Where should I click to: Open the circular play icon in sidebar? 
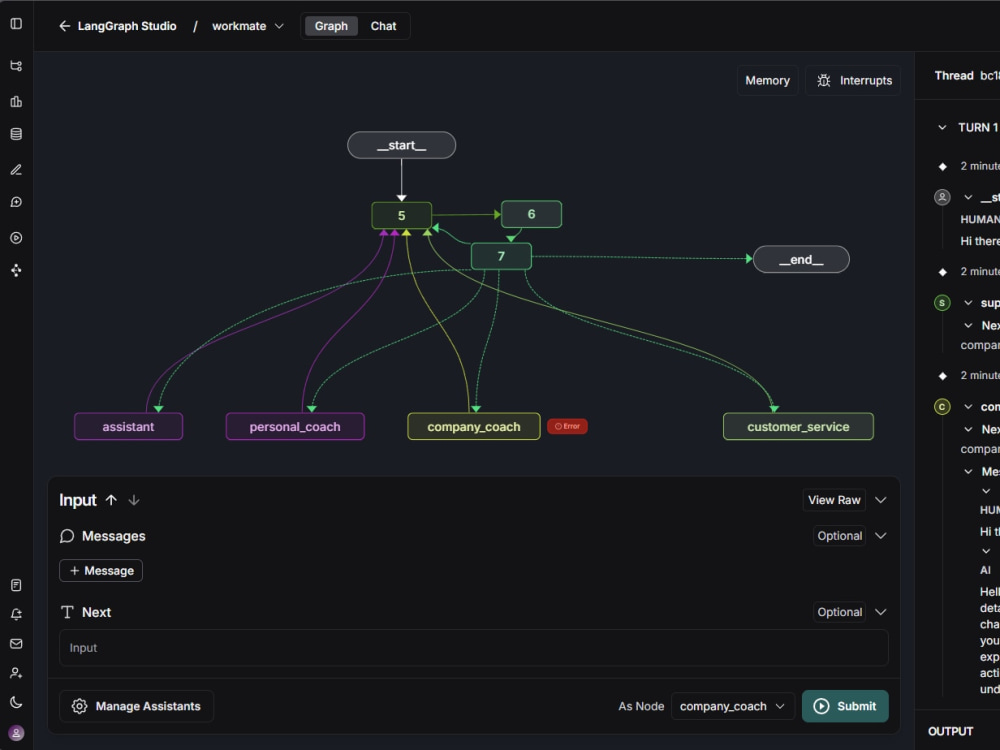[x=17, y=238]
